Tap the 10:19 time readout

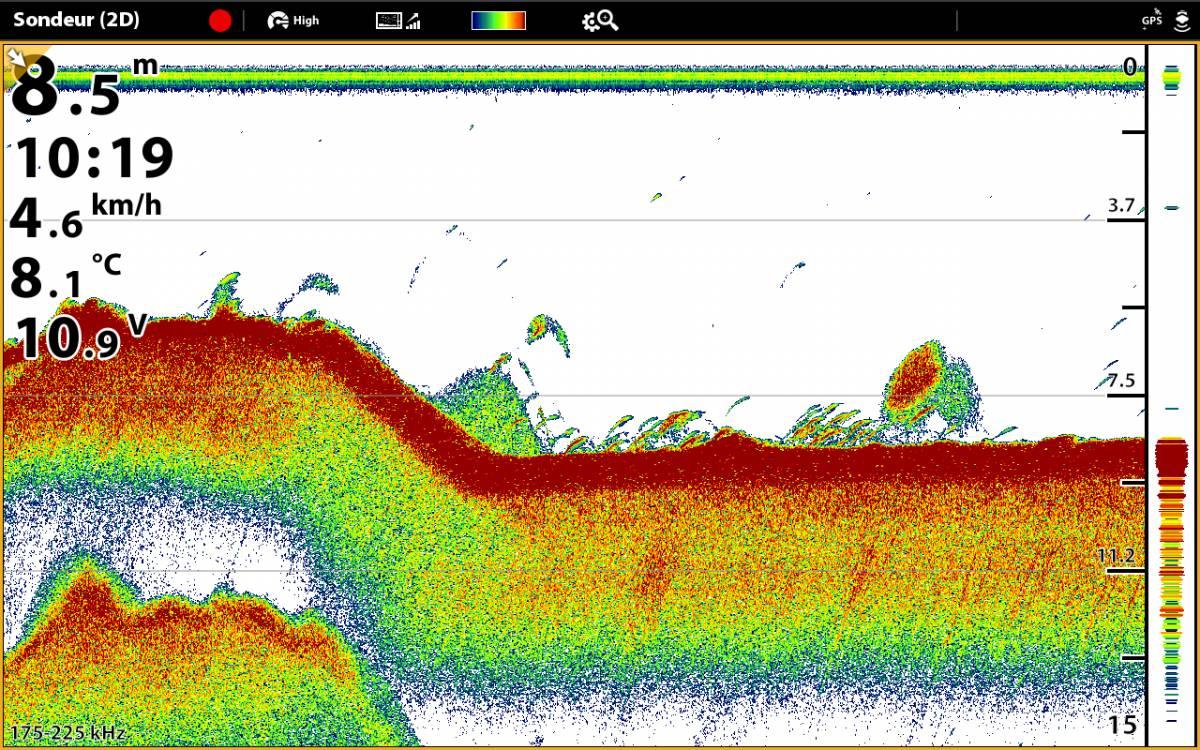tap(94, 157)
